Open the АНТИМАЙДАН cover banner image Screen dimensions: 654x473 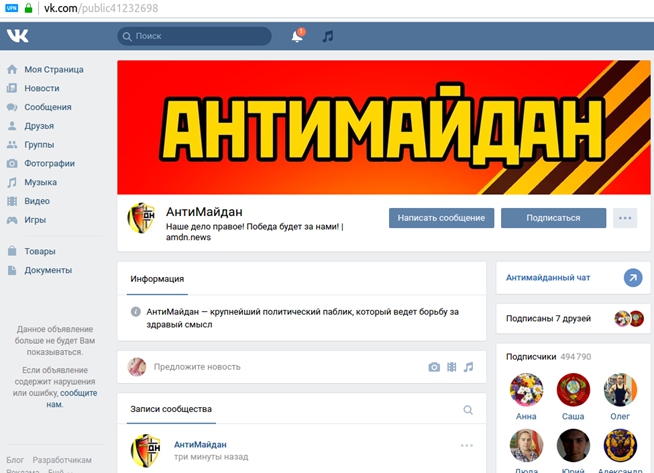point(384,127)
